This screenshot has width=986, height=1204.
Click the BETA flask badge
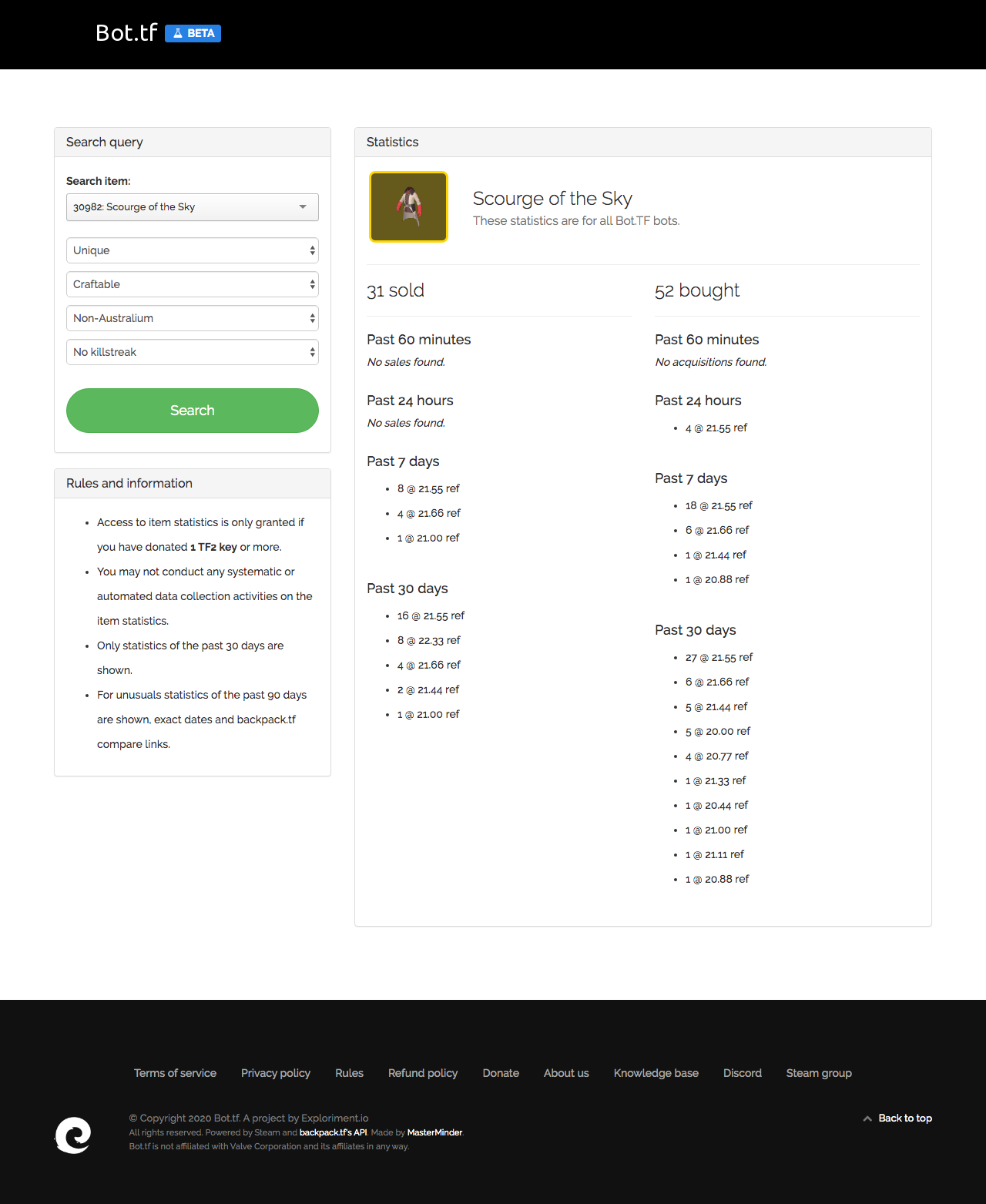pyautogui.click(x=193, y=33)
